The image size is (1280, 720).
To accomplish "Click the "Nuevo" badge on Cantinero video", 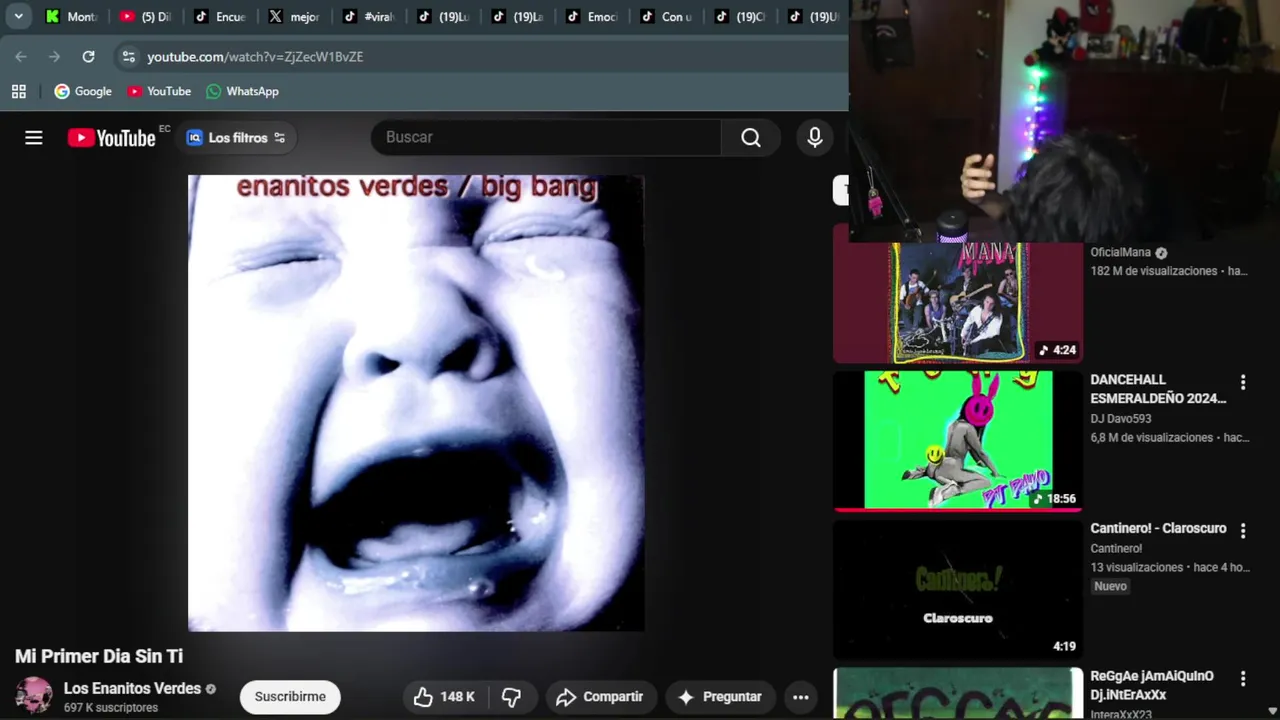I will tap(1110, 586).
